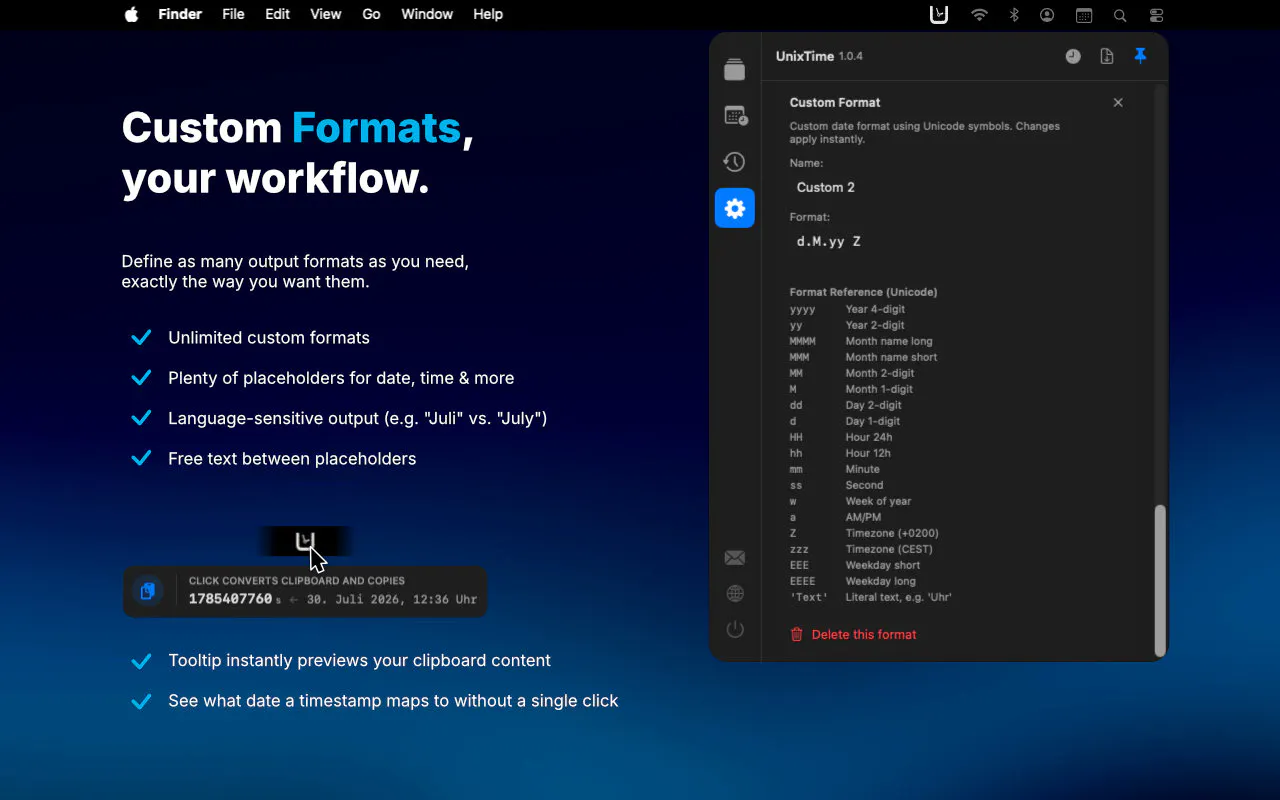The image size is (1280, 800).
Task: Click the HH Hour 24h row
Action: pos(841,437)
